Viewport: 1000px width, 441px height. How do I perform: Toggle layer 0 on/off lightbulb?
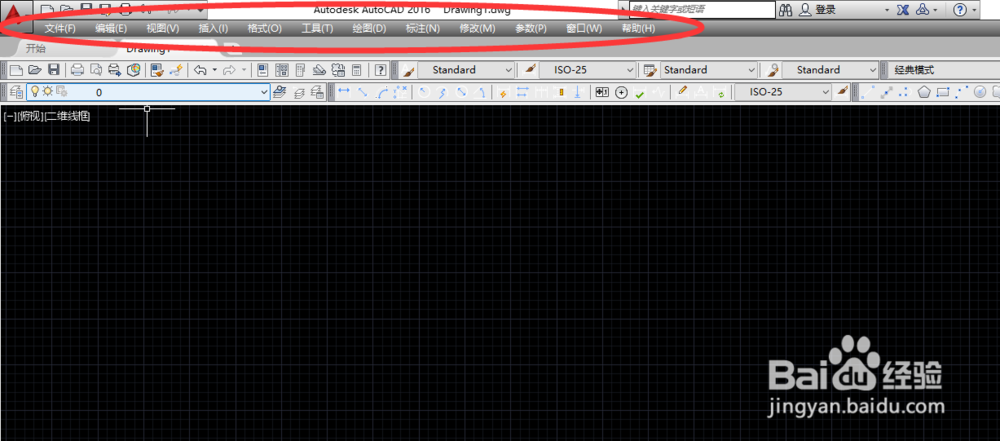pos(34,91)
